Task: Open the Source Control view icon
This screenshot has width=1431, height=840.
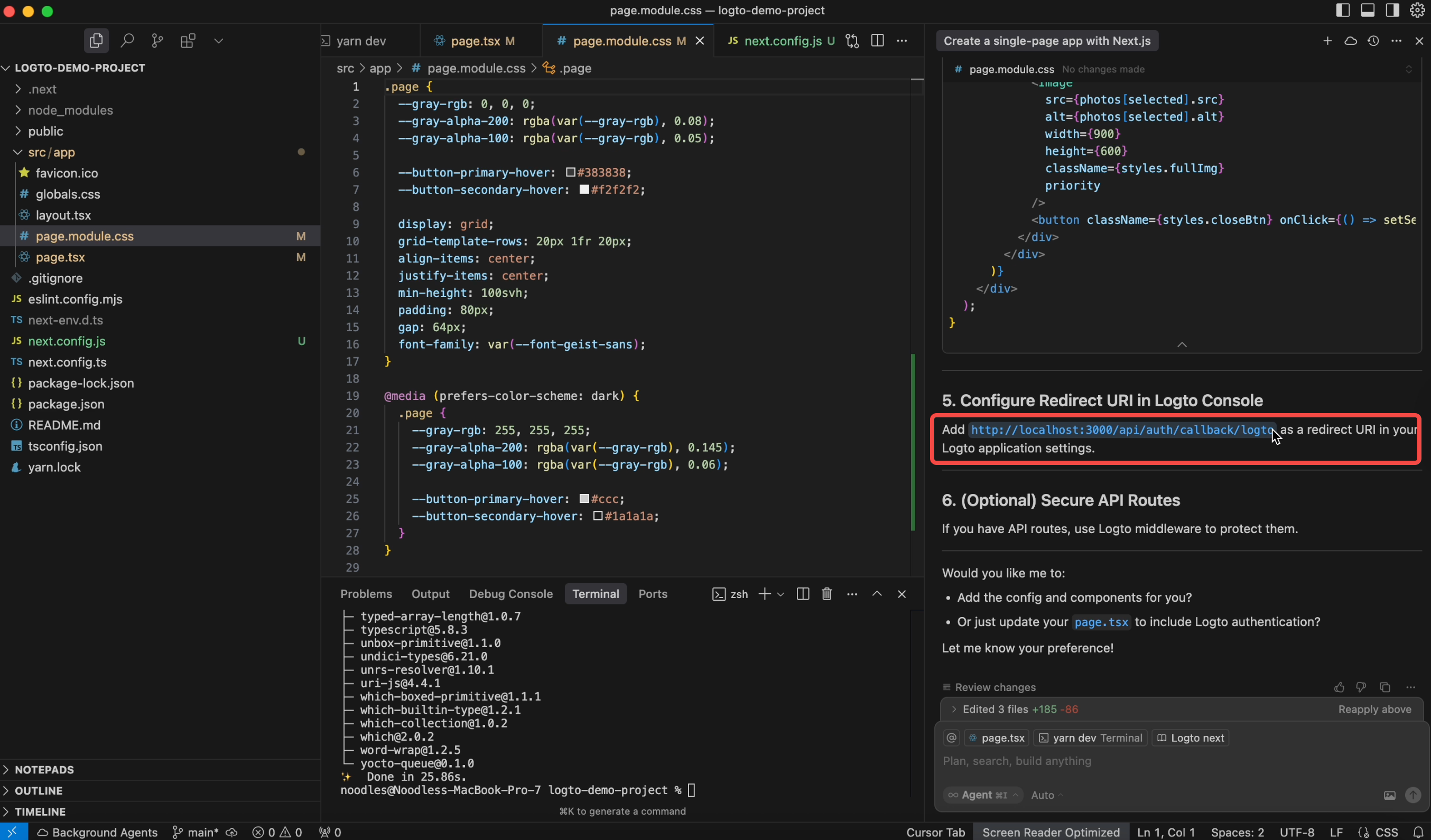Action: pos(157,41)
